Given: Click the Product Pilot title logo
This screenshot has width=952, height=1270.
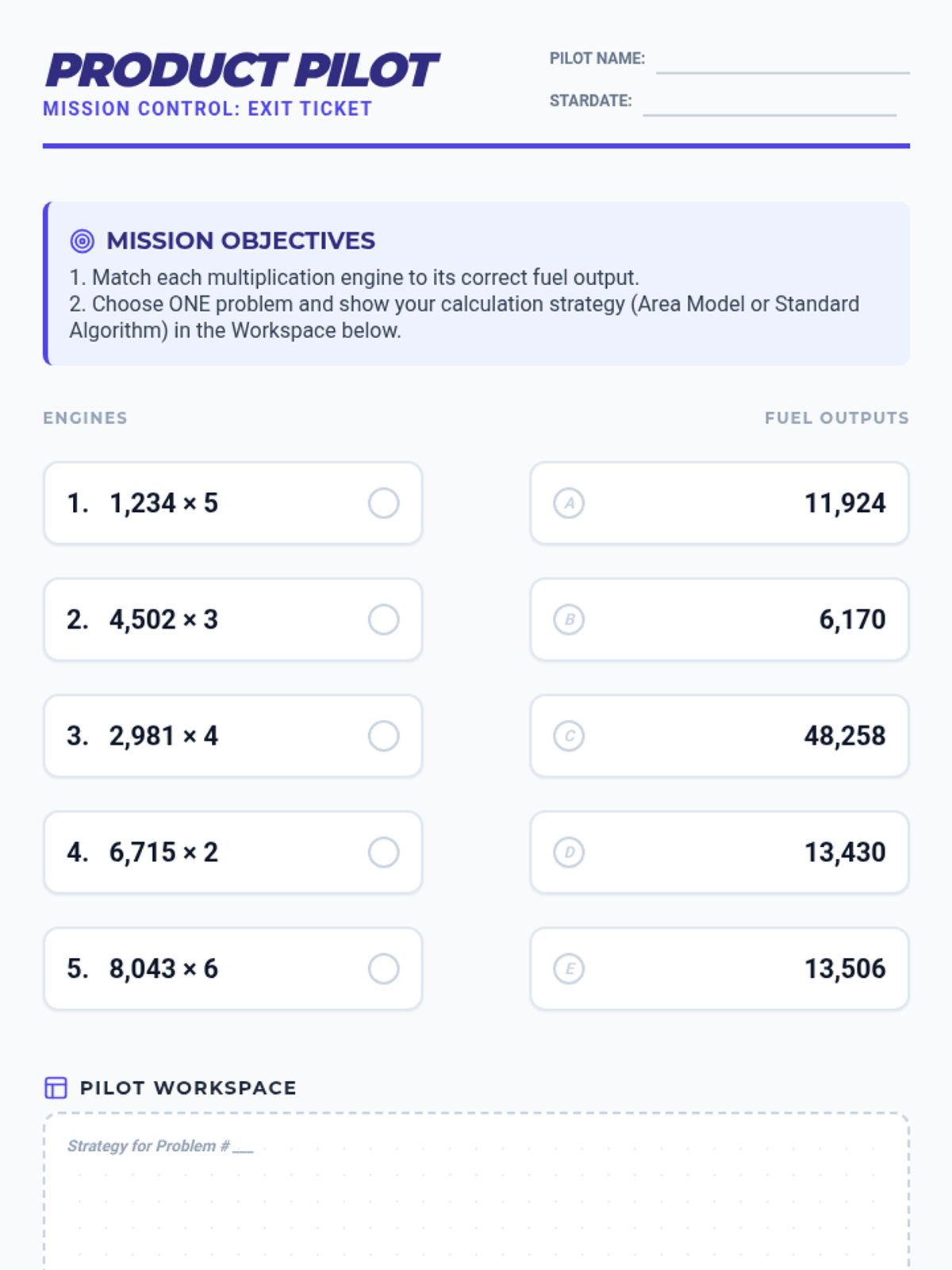Looking at the screenshot, I should [242, 70].
